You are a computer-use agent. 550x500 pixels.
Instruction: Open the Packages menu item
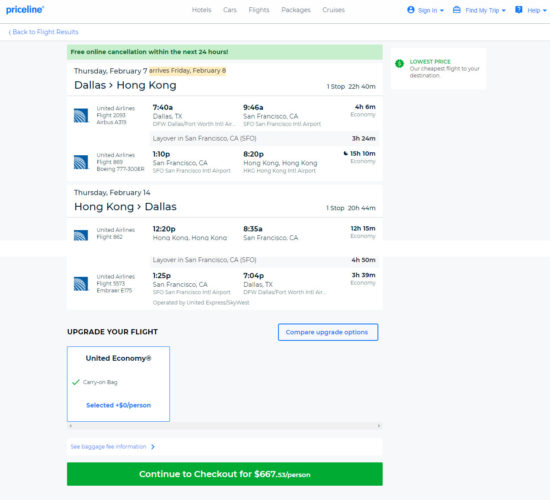tap(296, 10)
